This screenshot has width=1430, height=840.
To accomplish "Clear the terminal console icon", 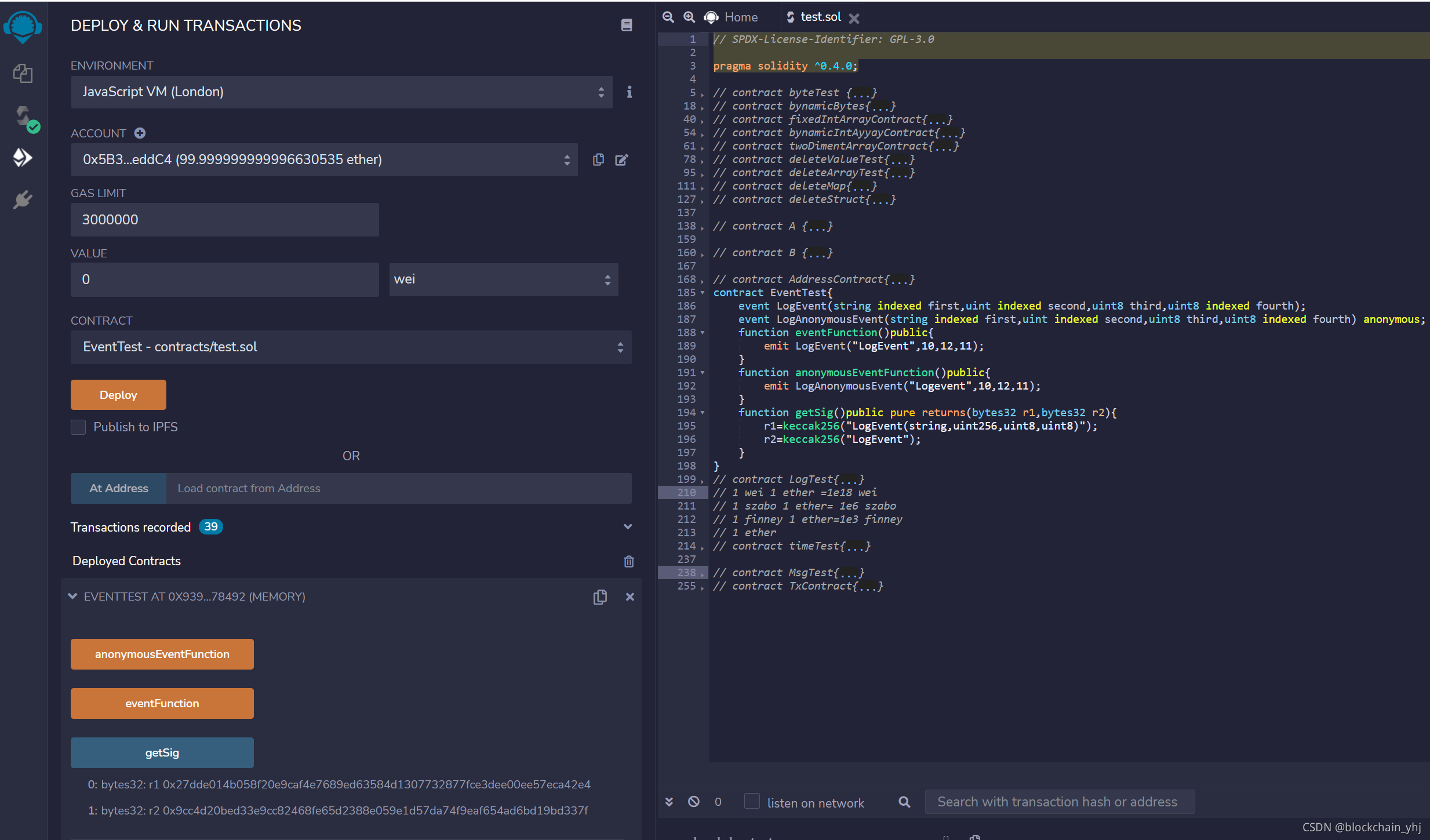I will [x=693, y=802].
